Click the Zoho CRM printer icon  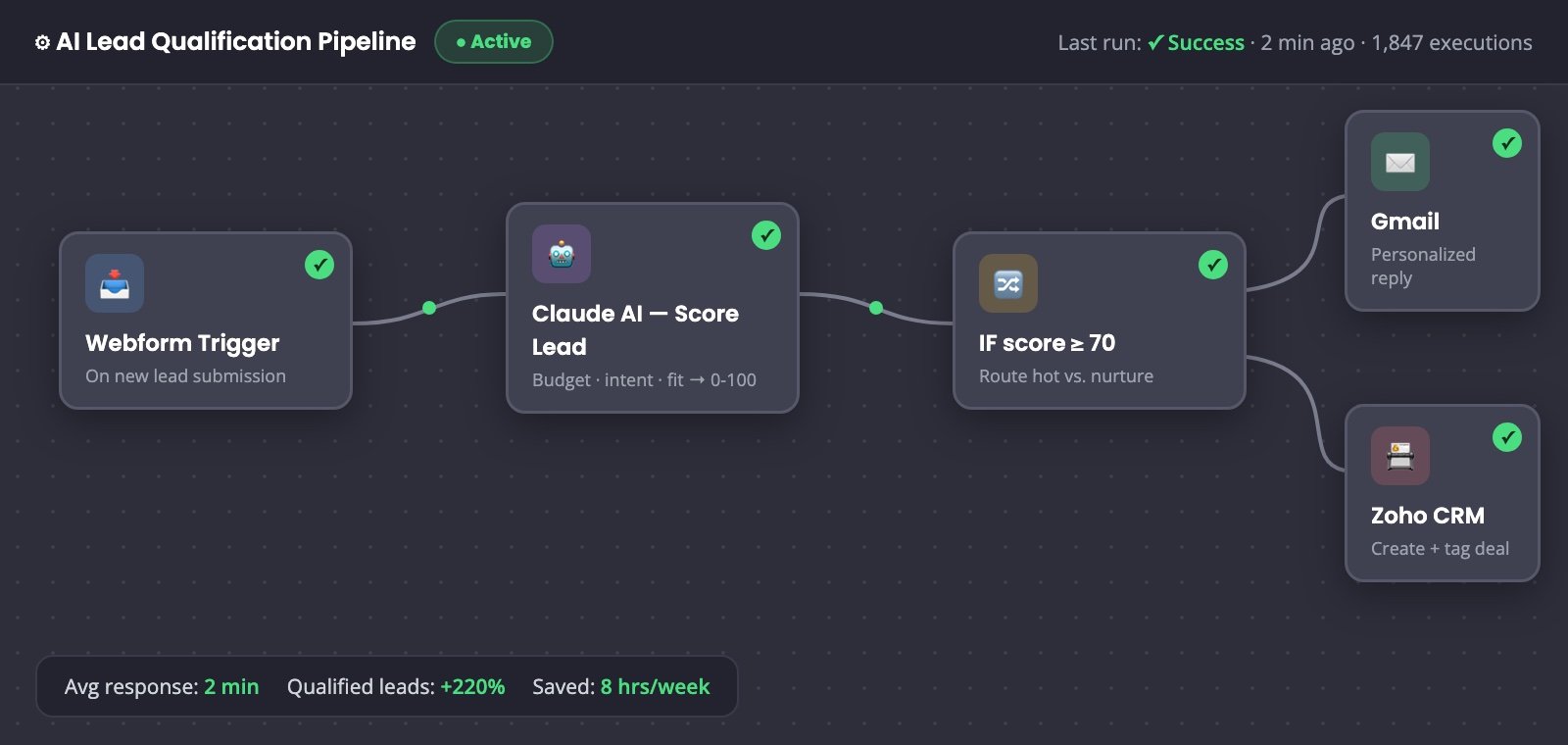click(1400, 456)
